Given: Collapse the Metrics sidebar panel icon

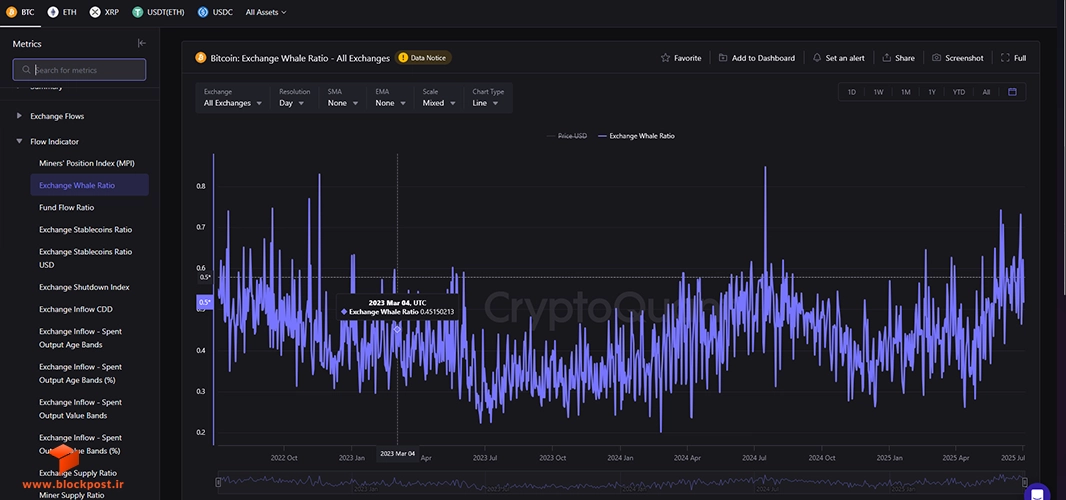Looking at the screenshot, I should click(141, 43).
